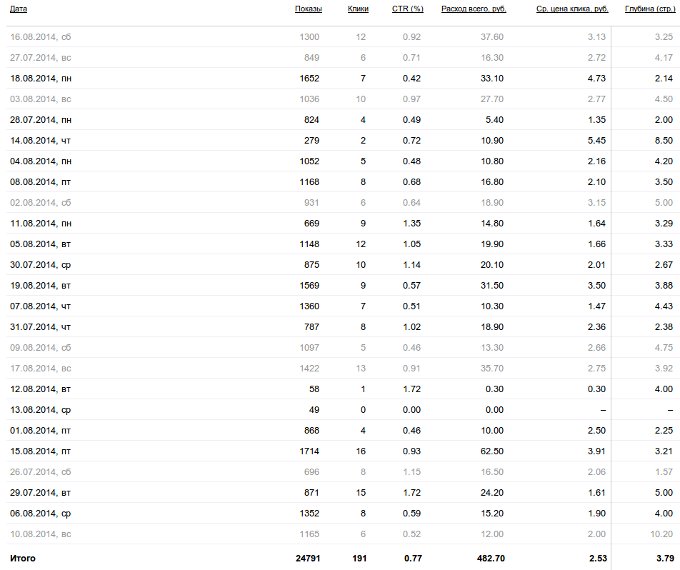This screenshot has width=680, height=570.
Task: Click total spend value 482.70
Action: [x=490, y=558]
